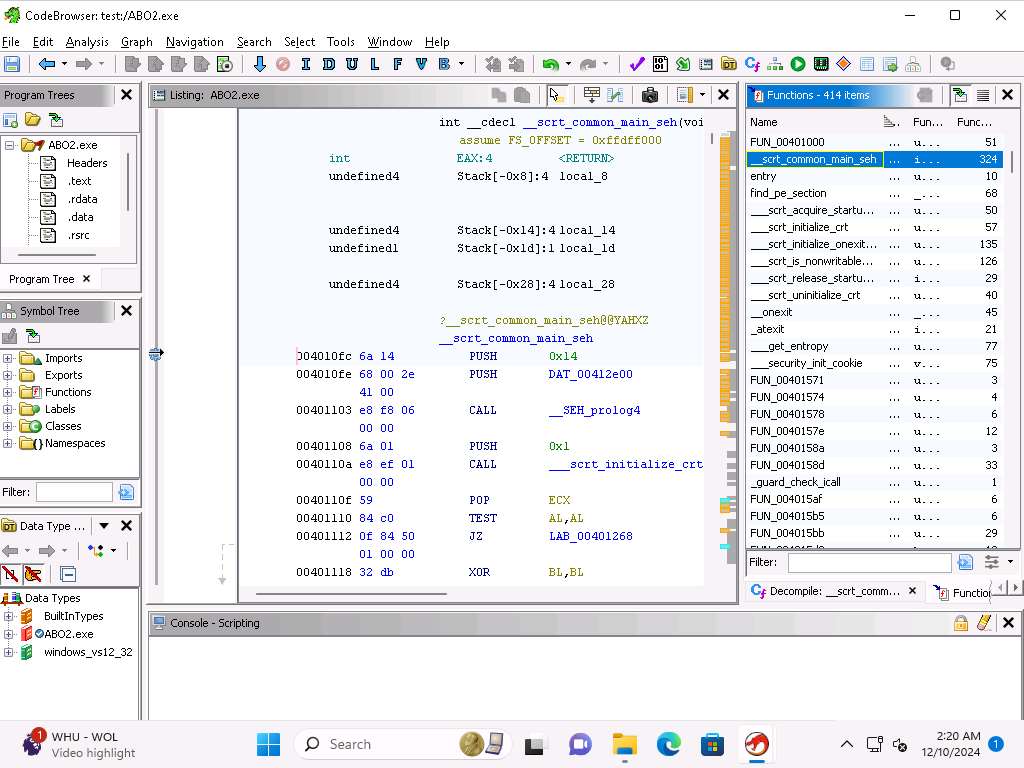Screen dimensions: 1024x768
Task: Click the Functions table filter text field
Action: (868, 563)
